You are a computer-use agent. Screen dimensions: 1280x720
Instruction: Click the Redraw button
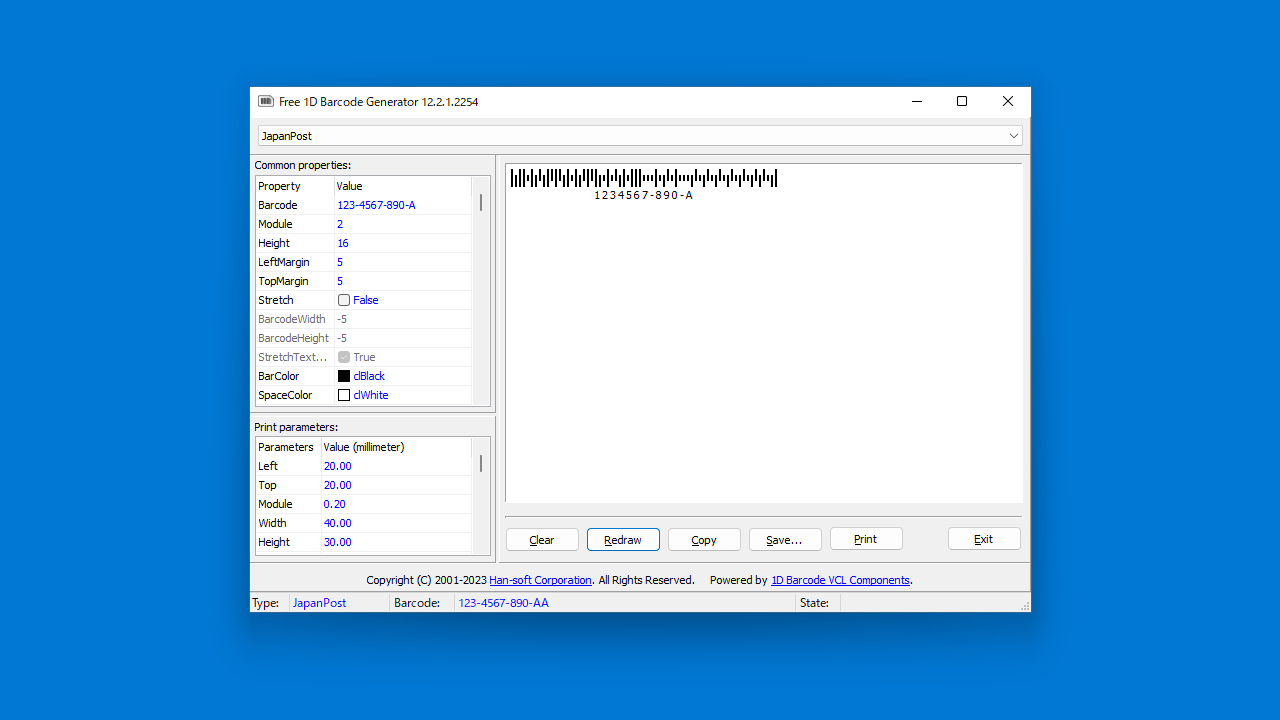(x=623, y=539)
